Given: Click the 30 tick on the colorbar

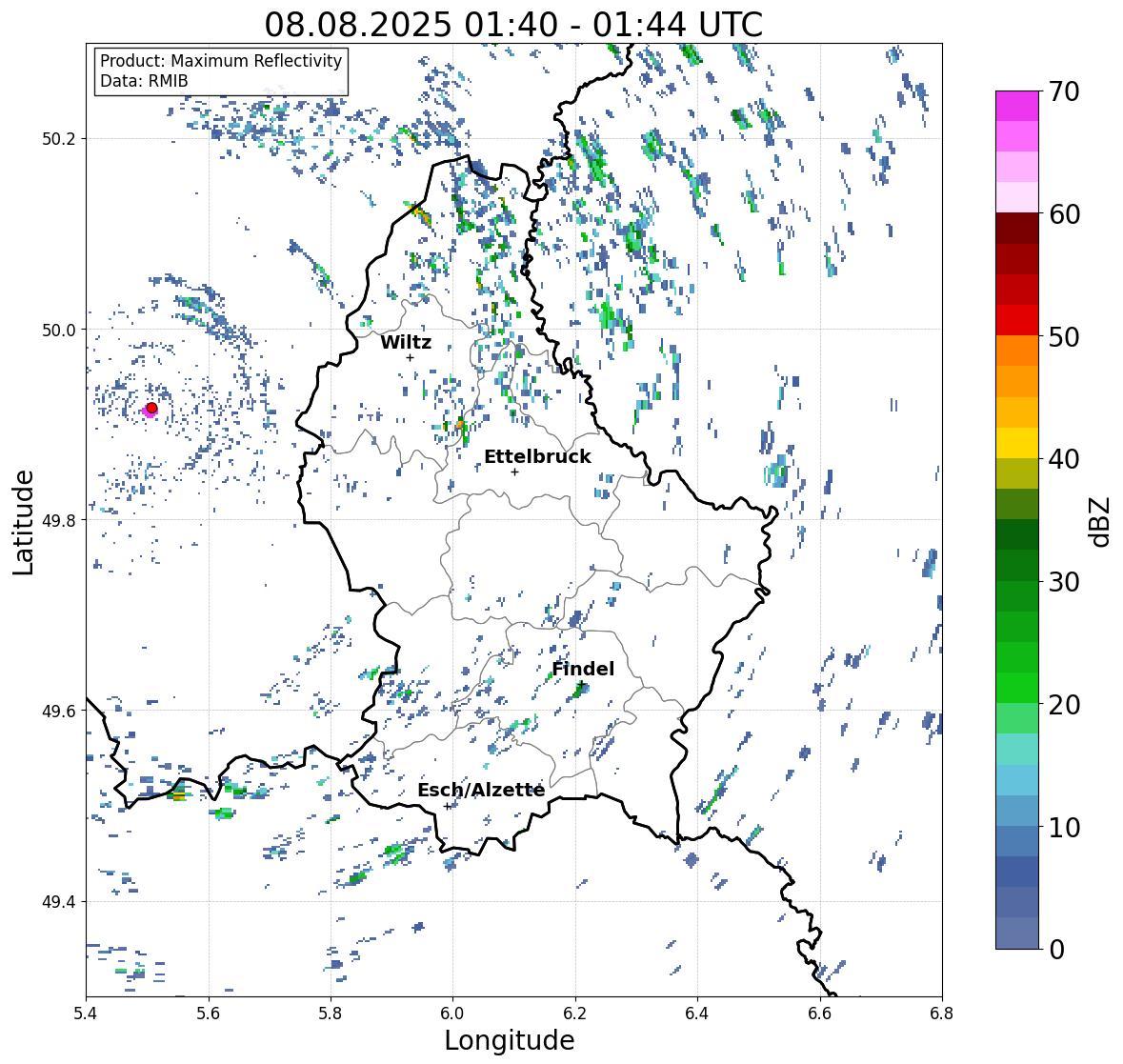Looking at the screenshot, I should (1063, 581).
